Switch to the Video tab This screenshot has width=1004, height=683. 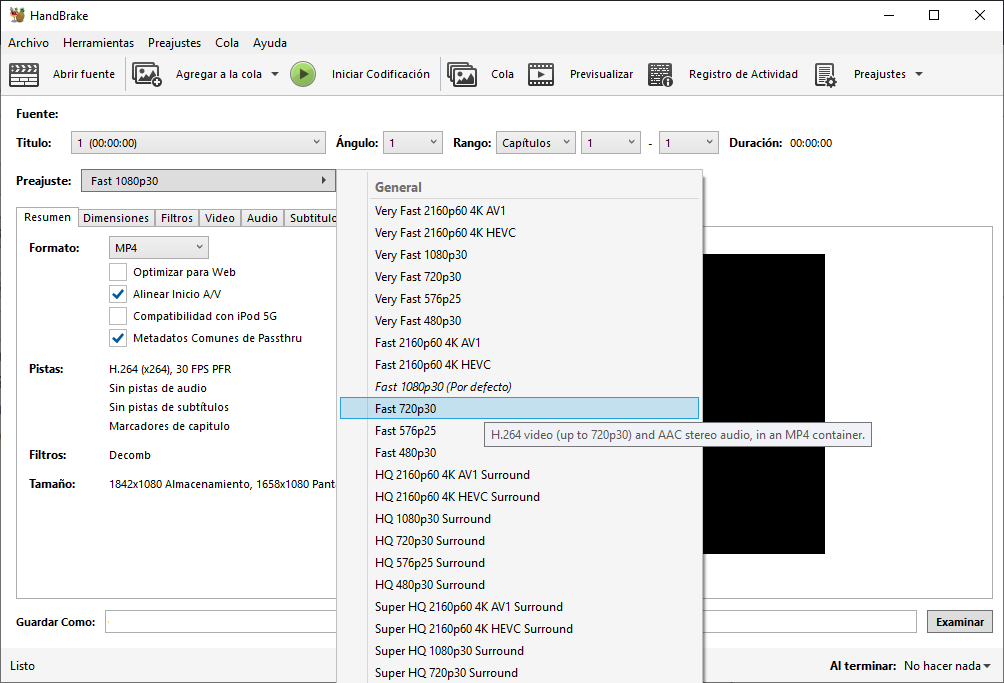pyautogui.click(x=220, y=218)
